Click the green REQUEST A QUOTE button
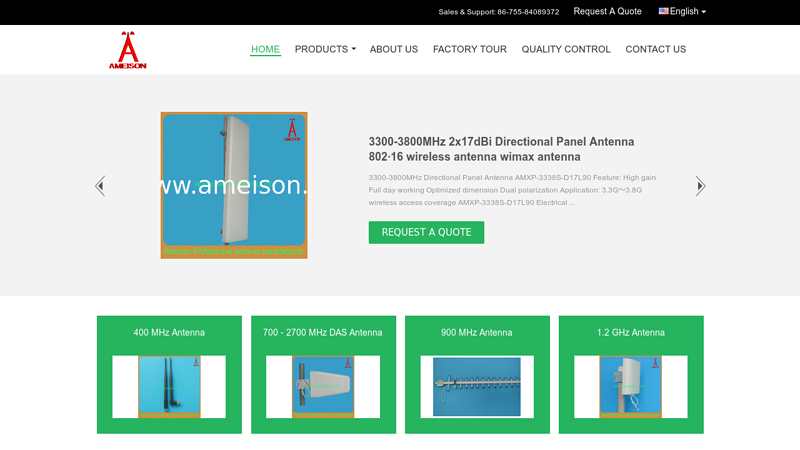The image size is (800, 450). [427, 232]
